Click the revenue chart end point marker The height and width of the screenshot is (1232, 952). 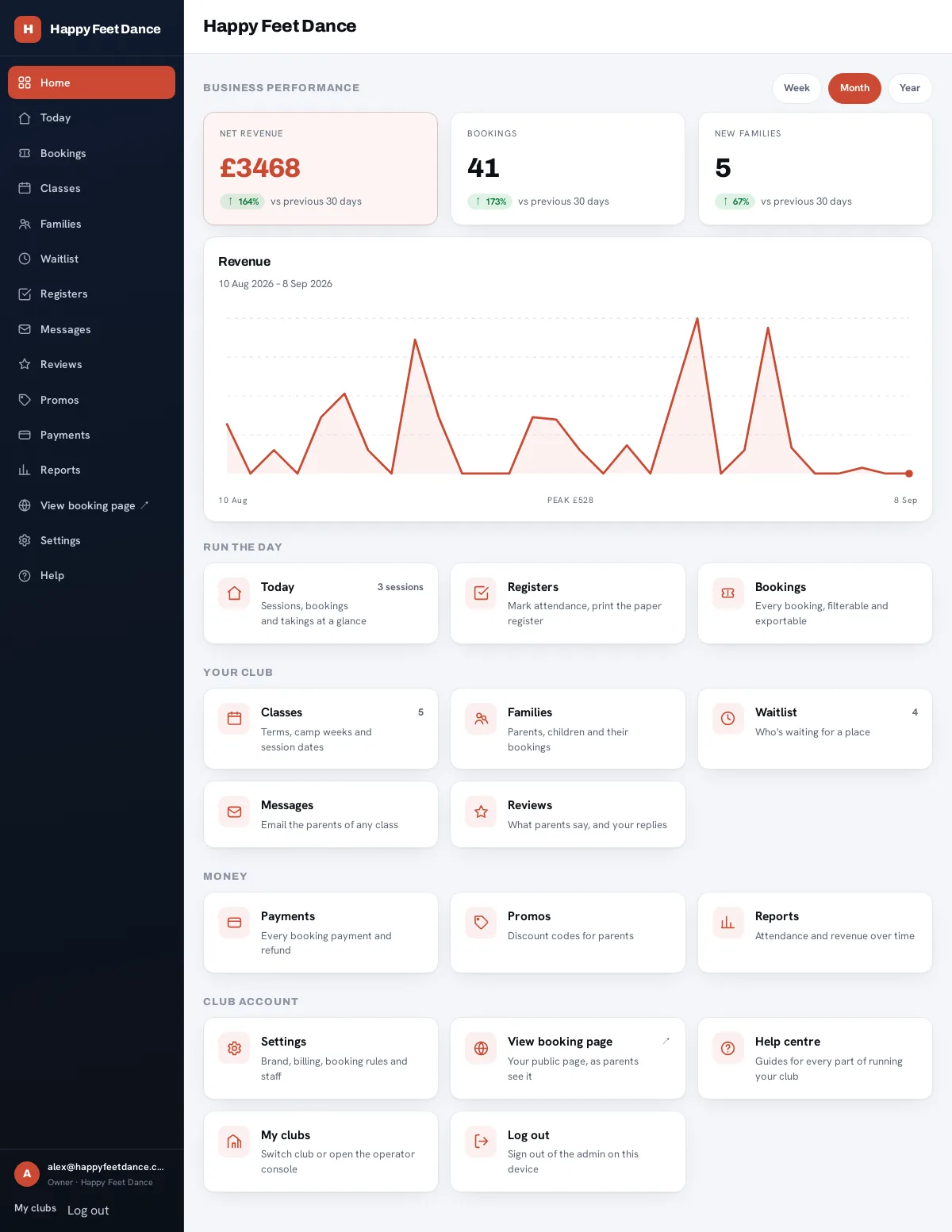coord(909,474)
